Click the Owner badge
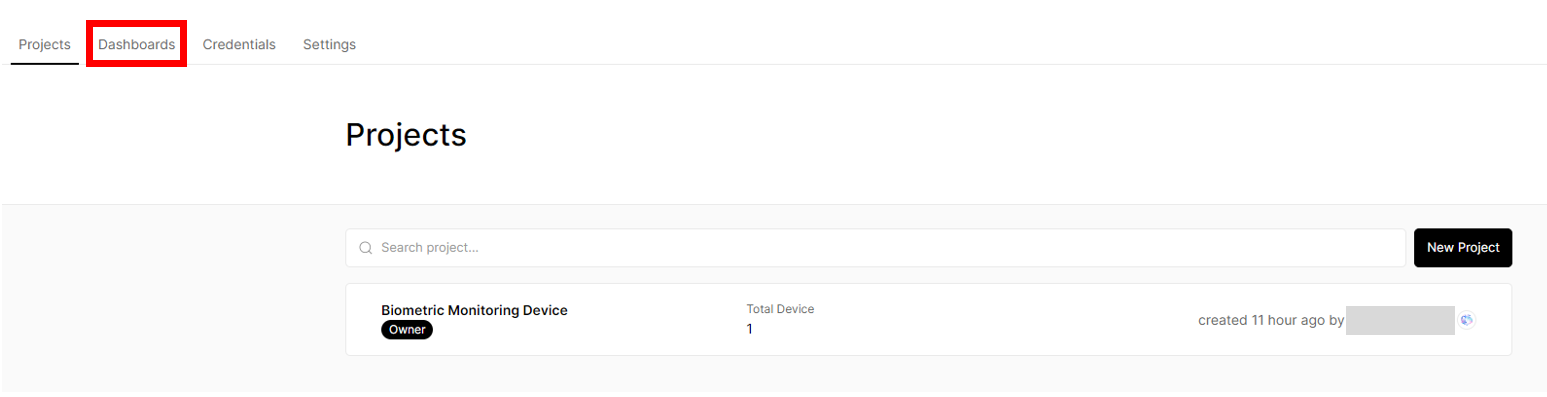 tap(407, 330)
